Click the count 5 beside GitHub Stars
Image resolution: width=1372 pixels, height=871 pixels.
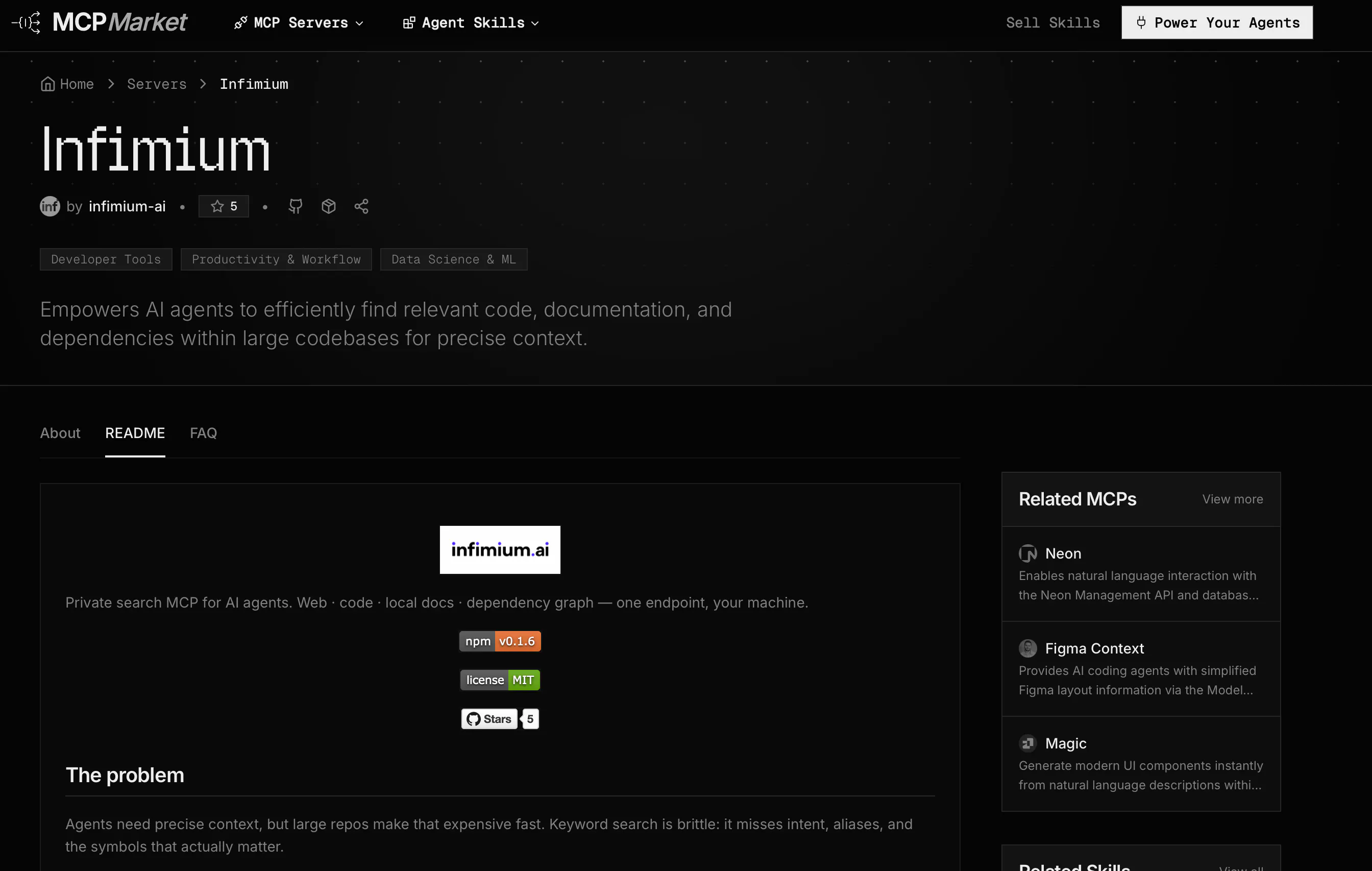pos(530,719)
